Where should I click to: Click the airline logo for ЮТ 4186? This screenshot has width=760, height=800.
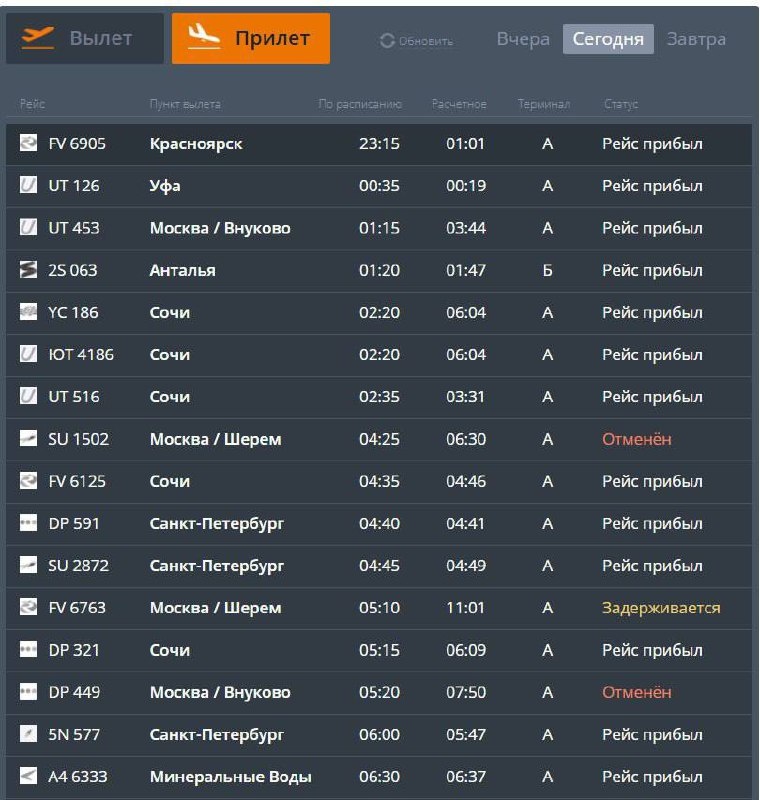28,353
